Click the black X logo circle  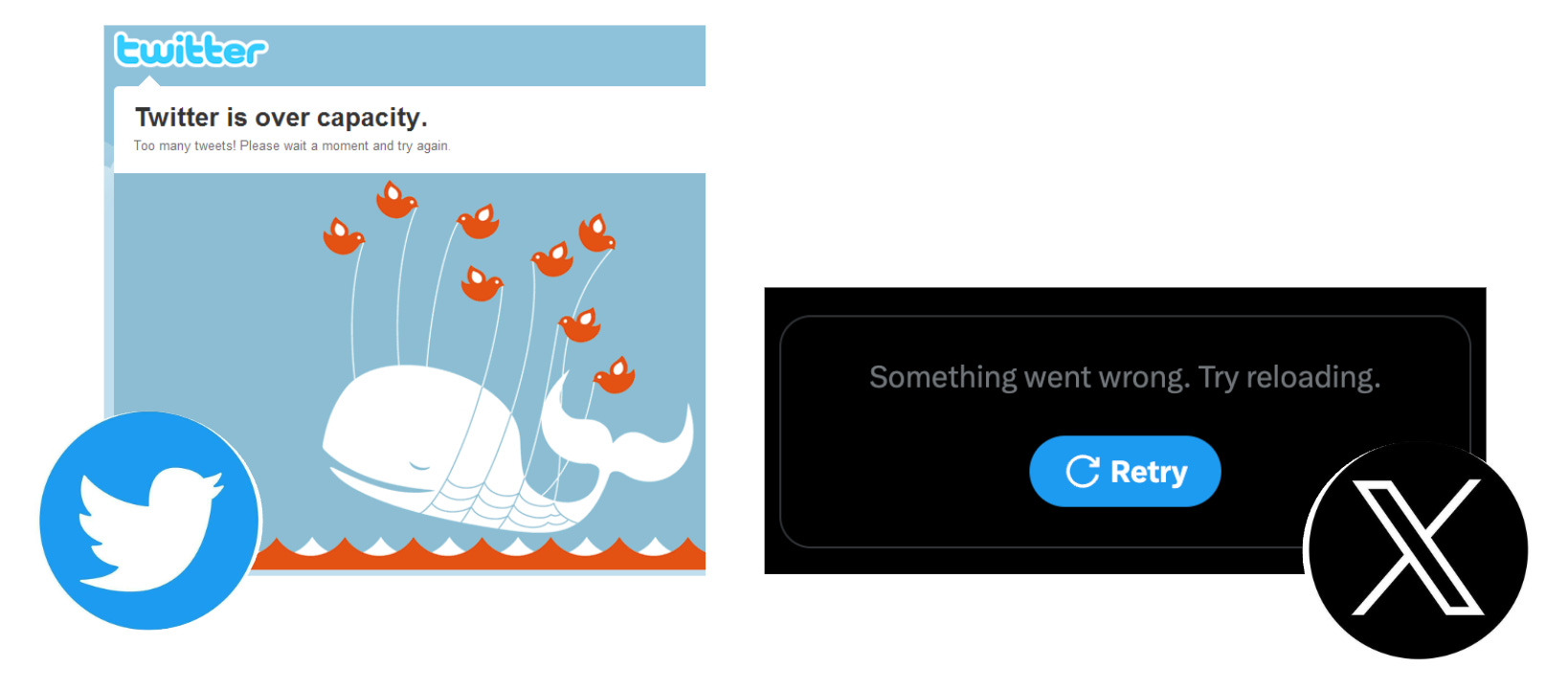(1418, 549)
